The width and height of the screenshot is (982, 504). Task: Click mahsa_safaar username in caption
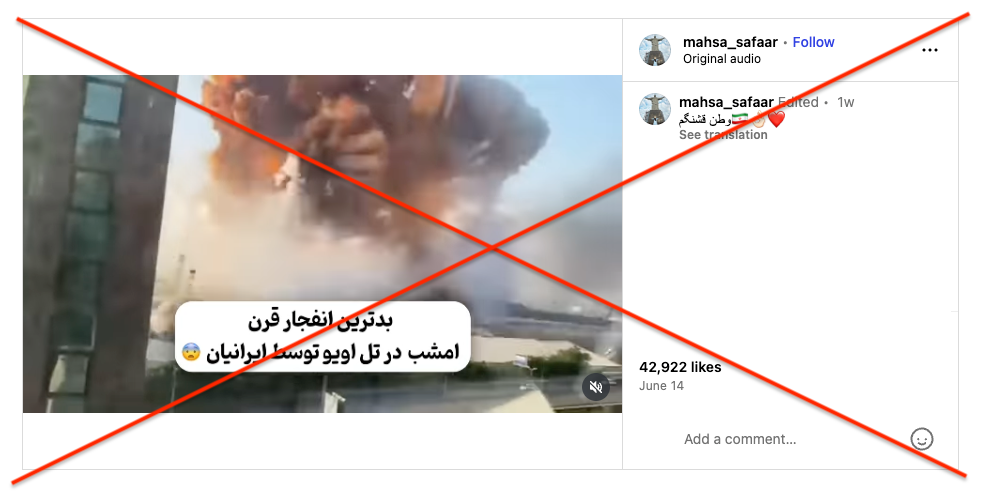click(x=726, y=102)
